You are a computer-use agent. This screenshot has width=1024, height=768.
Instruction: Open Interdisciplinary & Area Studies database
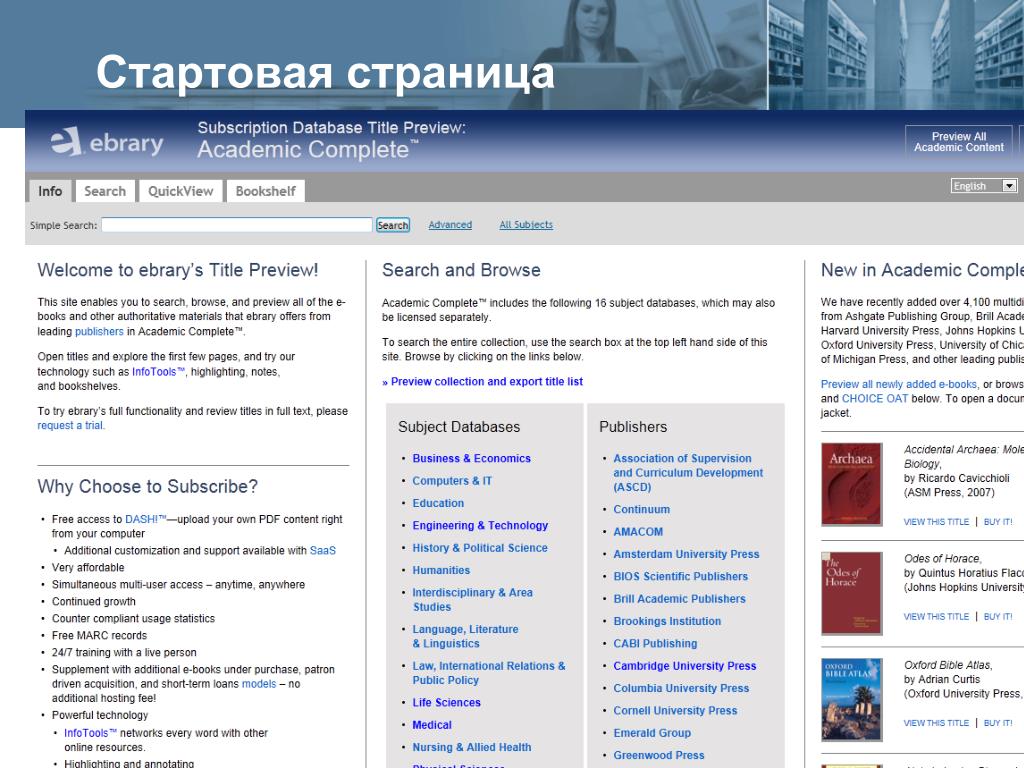tap(472, 600)
